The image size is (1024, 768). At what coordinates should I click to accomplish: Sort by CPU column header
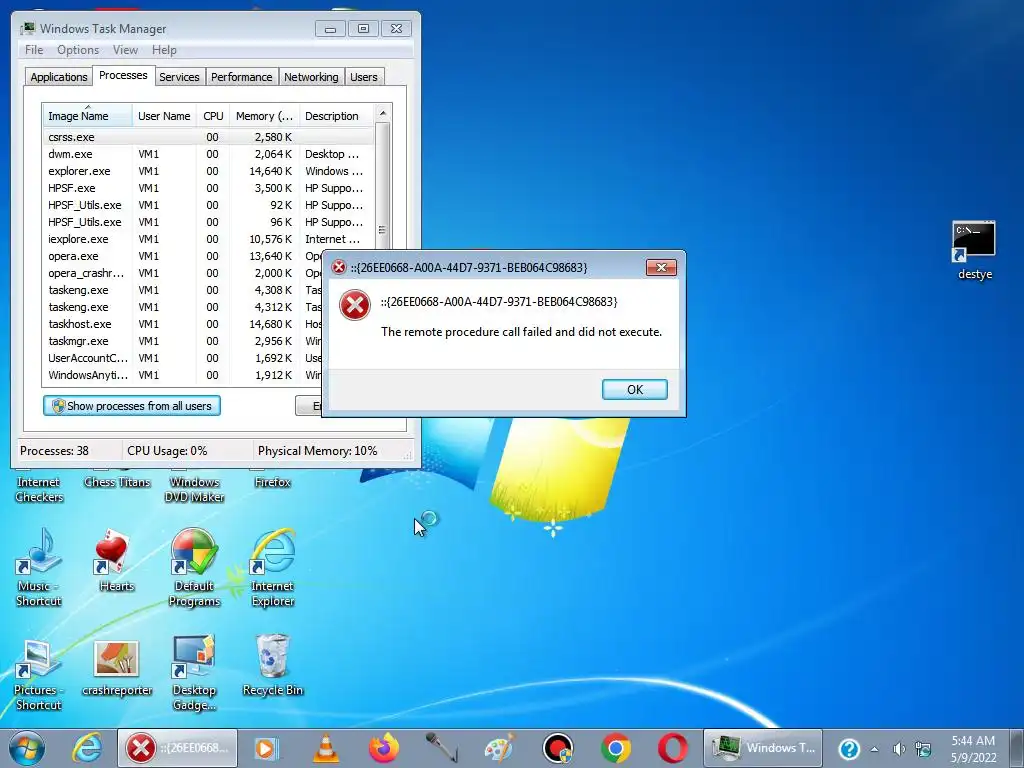pos(213,116)
